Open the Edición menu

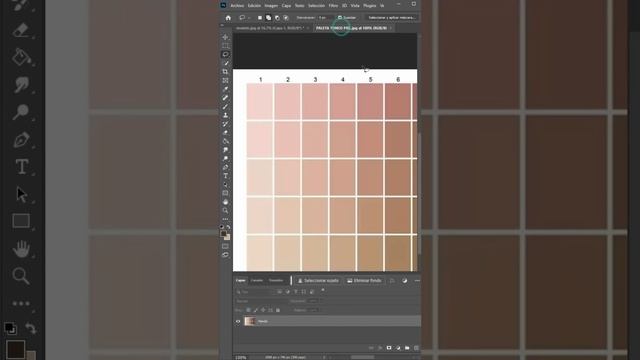pos(254,6)
